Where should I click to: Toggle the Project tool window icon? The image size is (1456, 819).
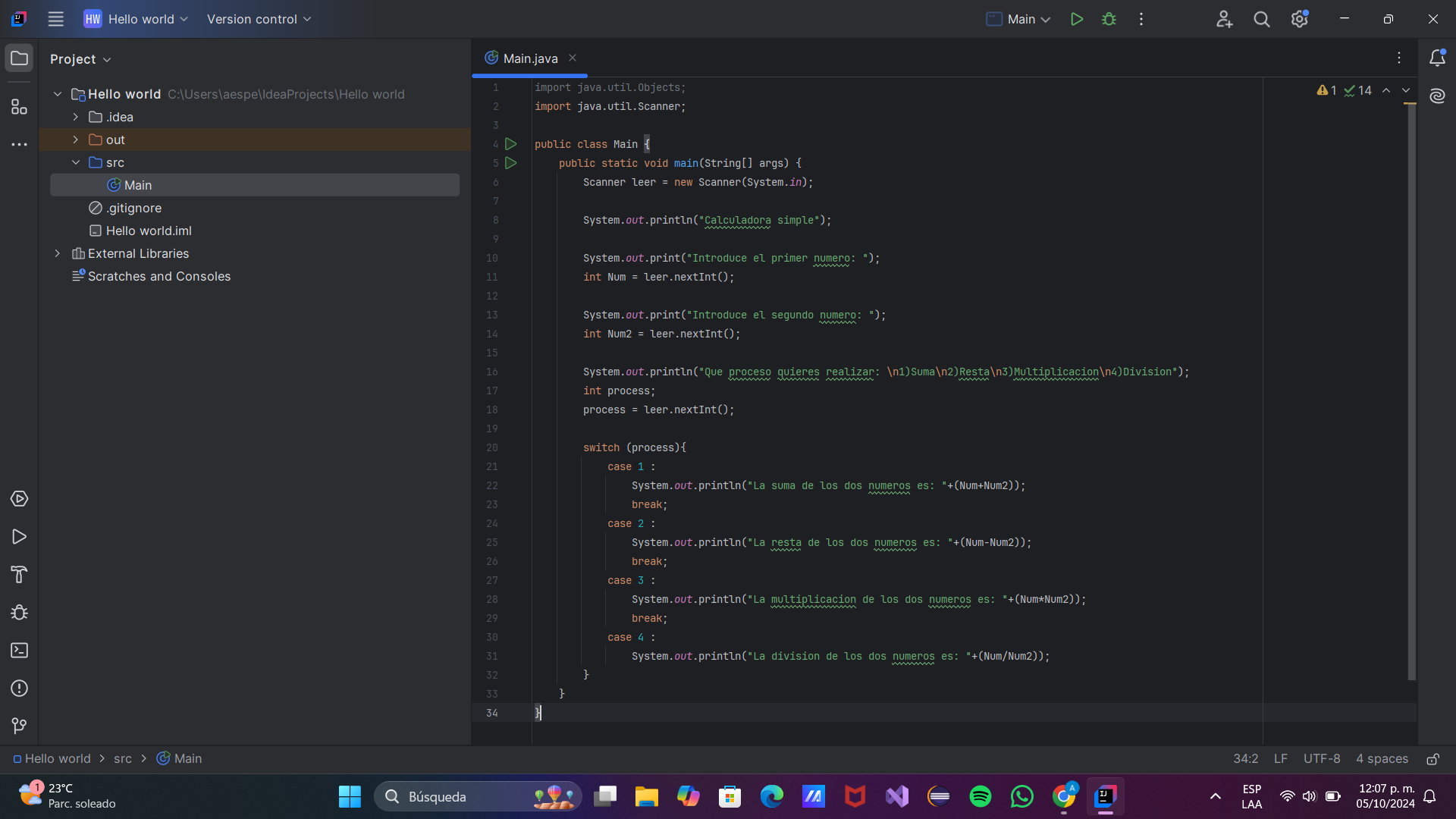click(x=20, y=58)
